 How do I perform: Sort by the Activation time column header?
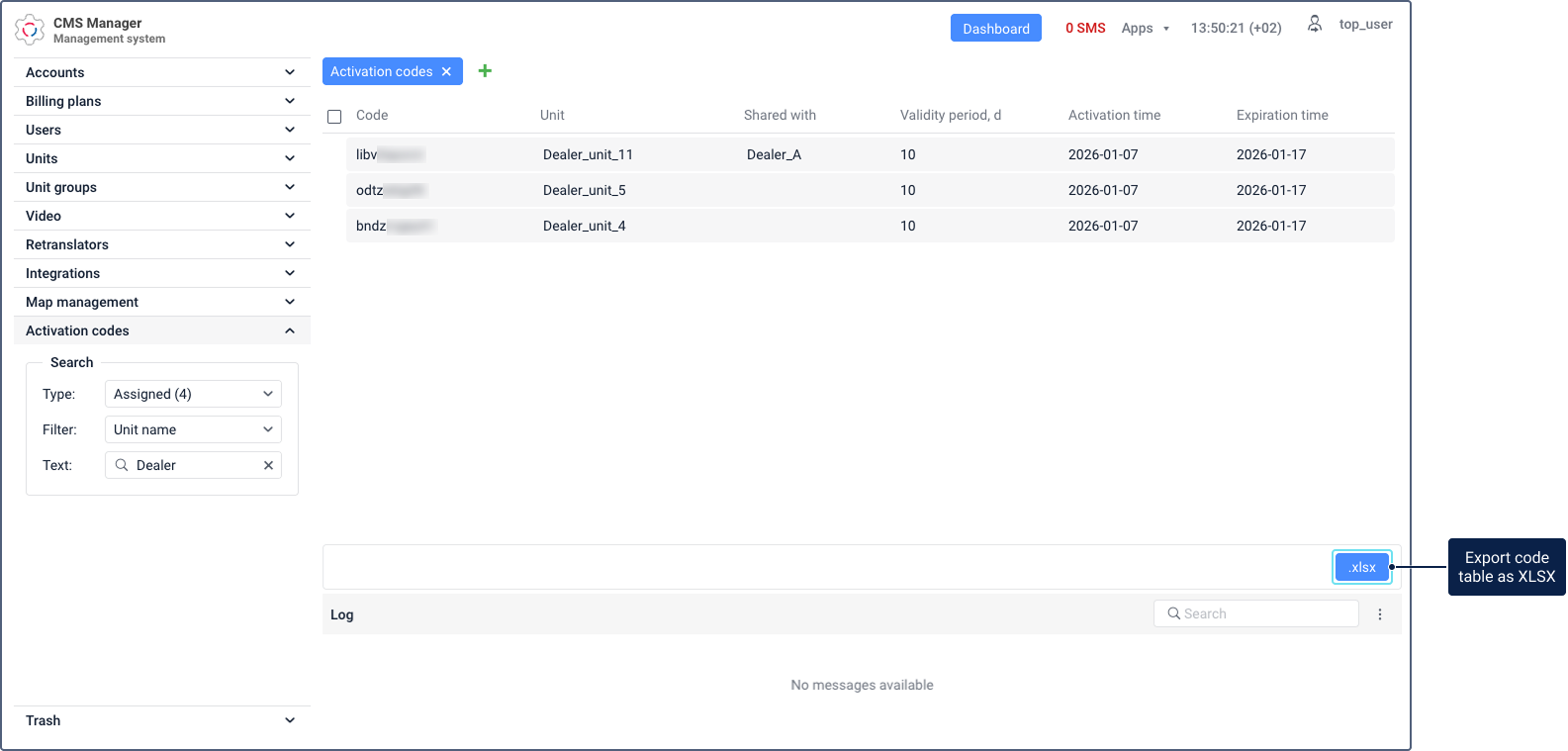1114,115
